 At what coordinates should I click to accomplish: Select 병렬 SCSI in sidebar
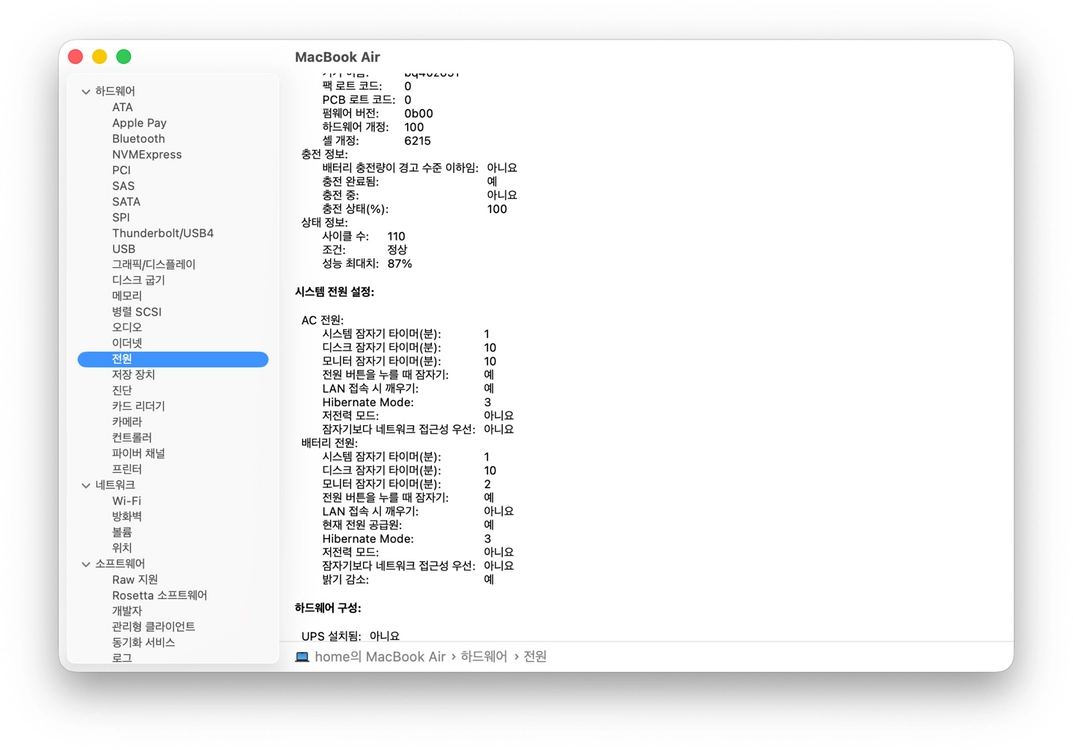(136, 312)
